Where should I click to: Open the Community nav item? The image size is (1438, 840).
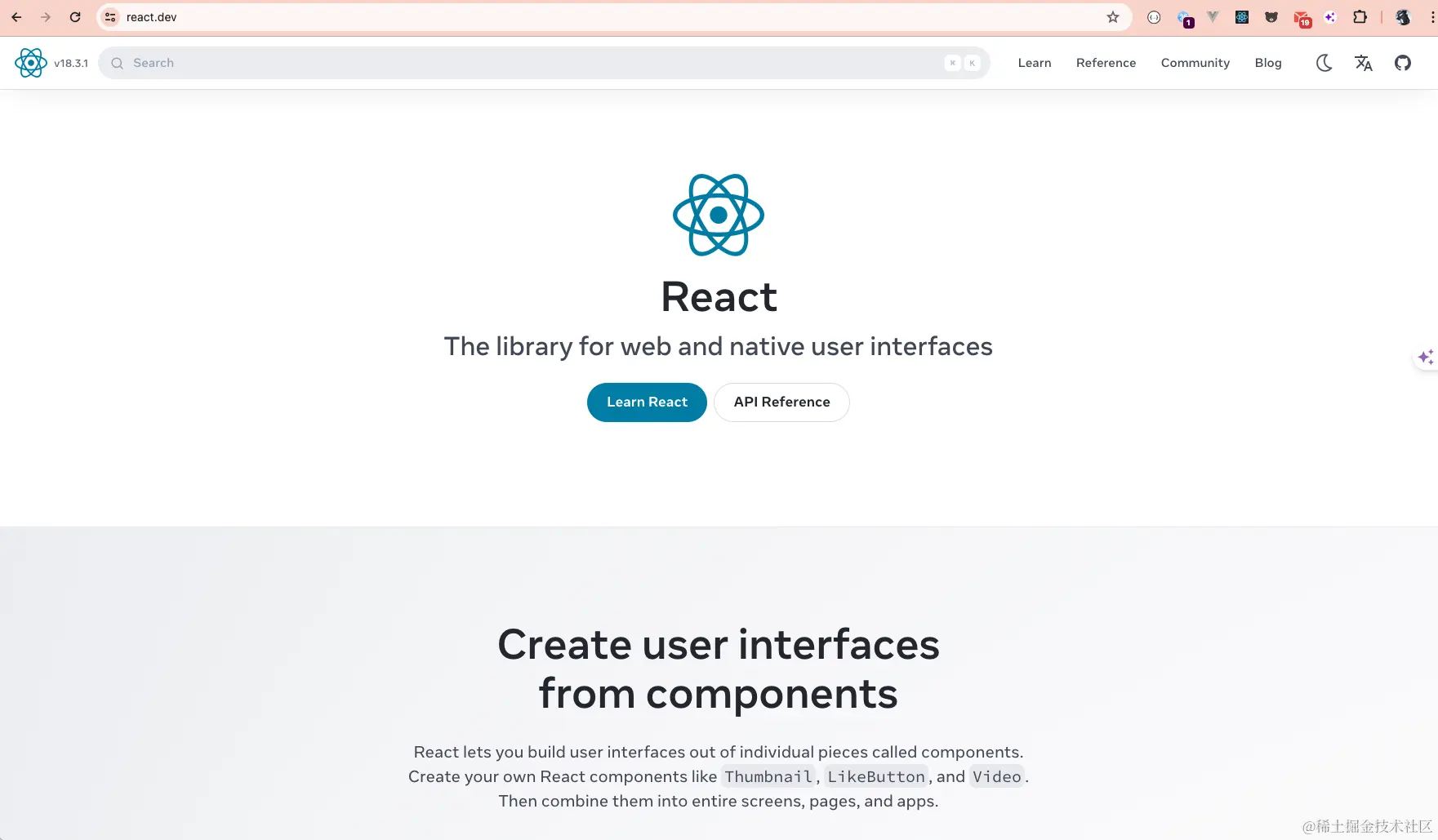[1195, 63]
